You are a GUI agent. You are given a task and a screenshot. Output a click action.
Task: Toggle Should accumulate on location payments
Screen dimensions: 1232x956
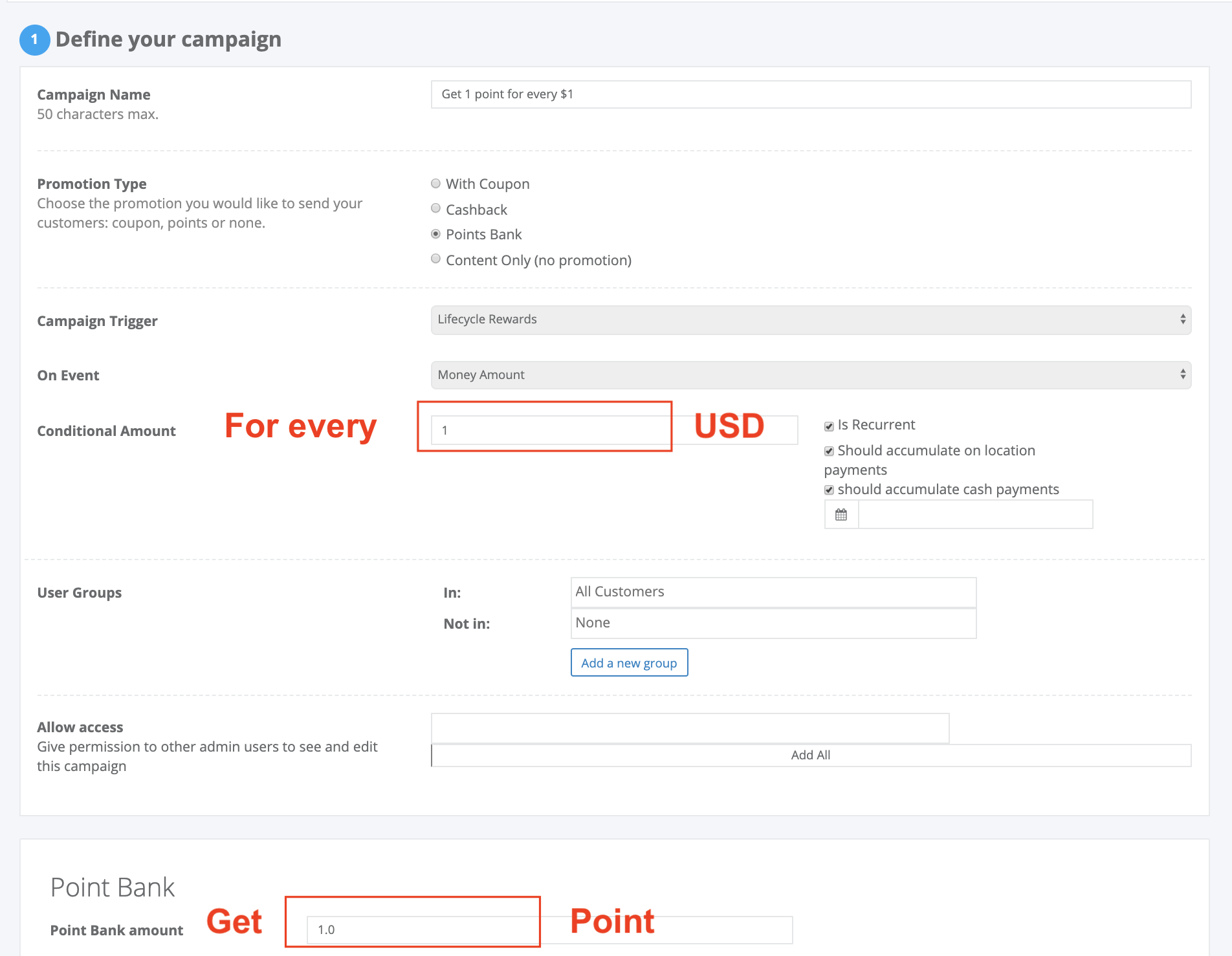coord(829,451)
